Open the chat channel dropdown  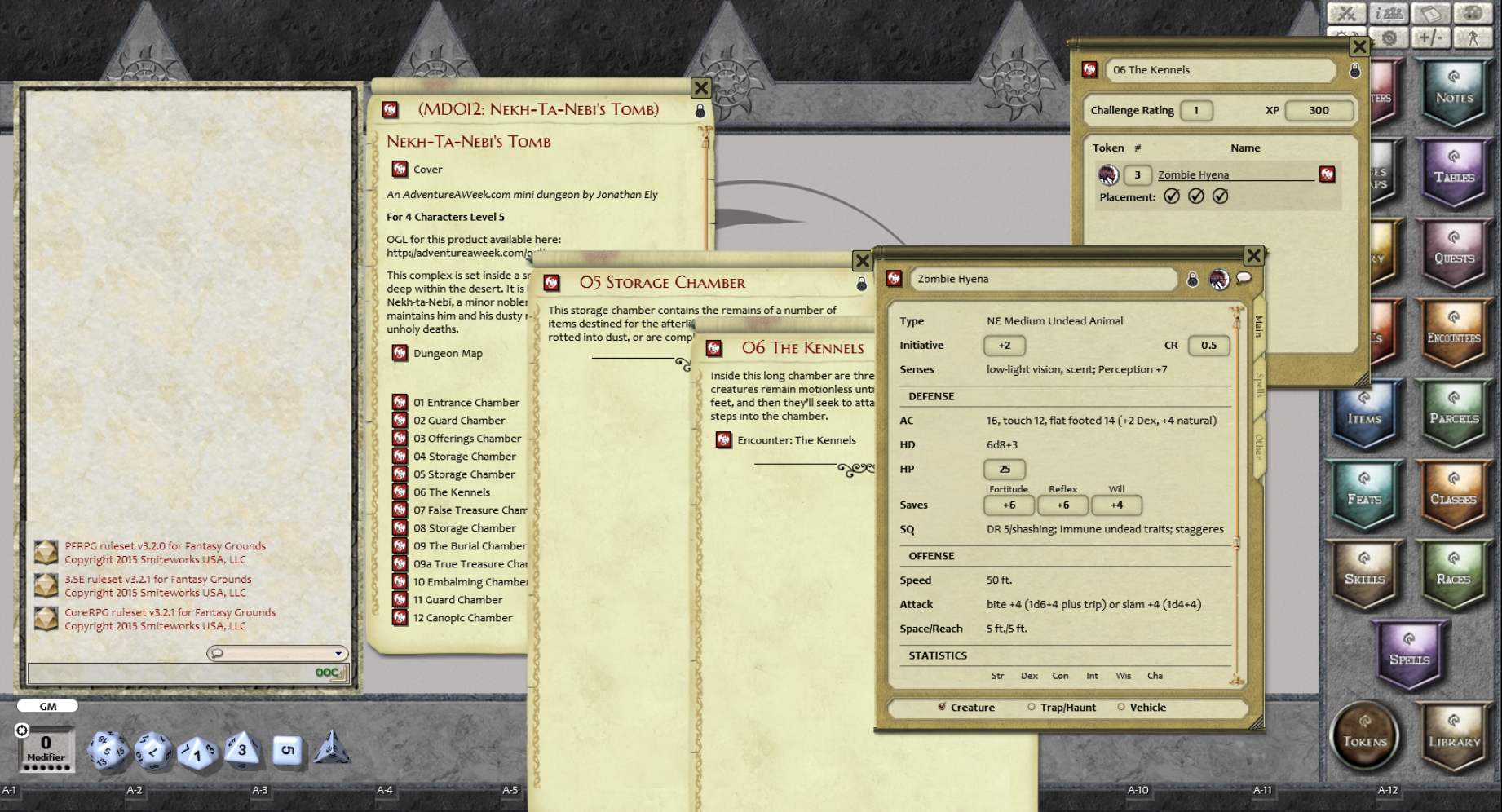(338, 653)
